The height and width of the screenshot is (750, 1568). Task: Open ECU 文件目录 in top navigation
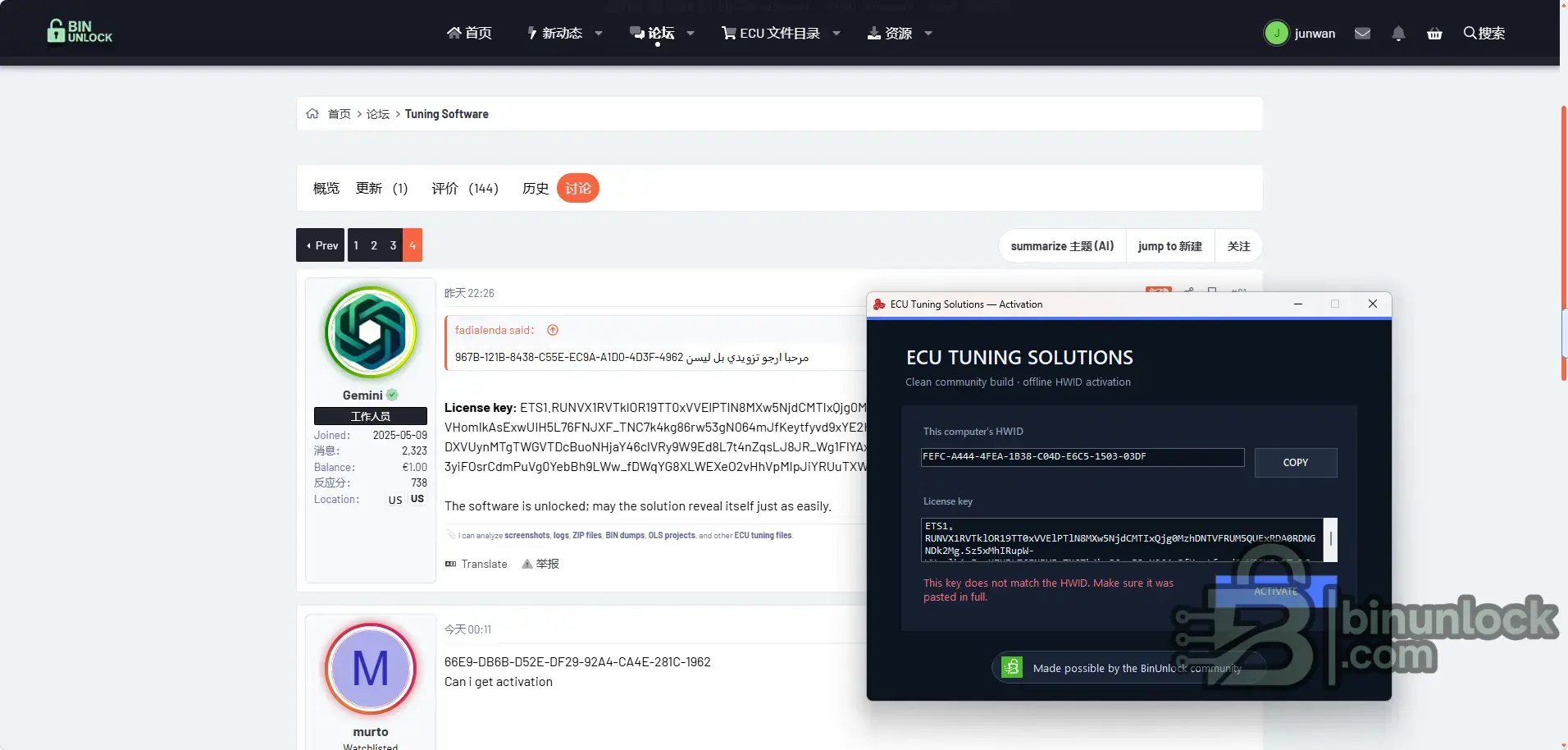coord(771,34)
